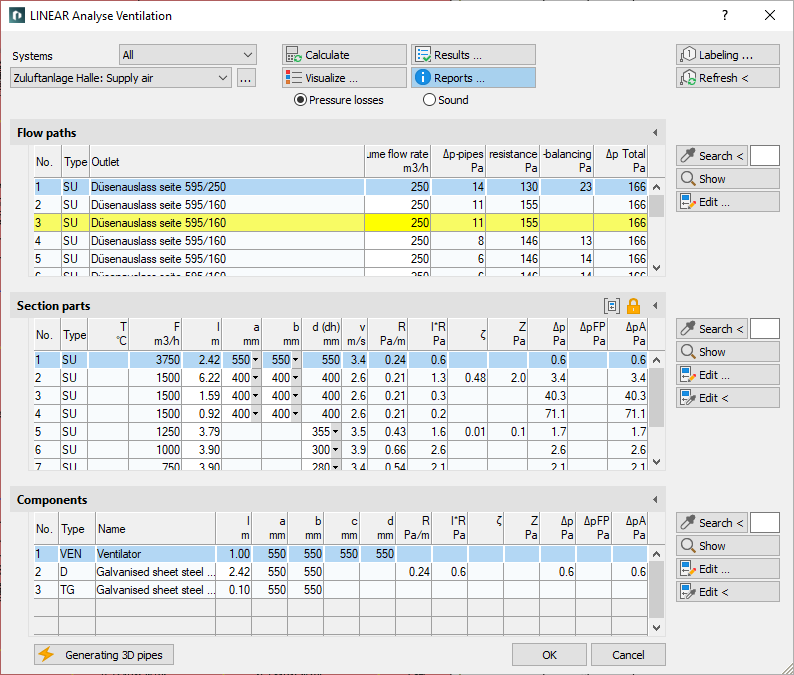Viewport: 794px width, 675px height.
Task: Click the Refresh button
Action: click(x=728, y=78)
